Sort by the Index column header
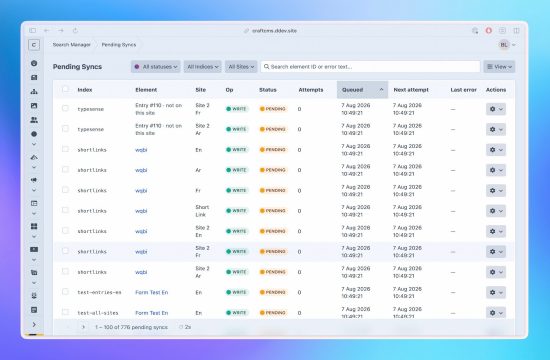Image resolution: width=550 pixels, height=360 pixels. click(85, 90)
